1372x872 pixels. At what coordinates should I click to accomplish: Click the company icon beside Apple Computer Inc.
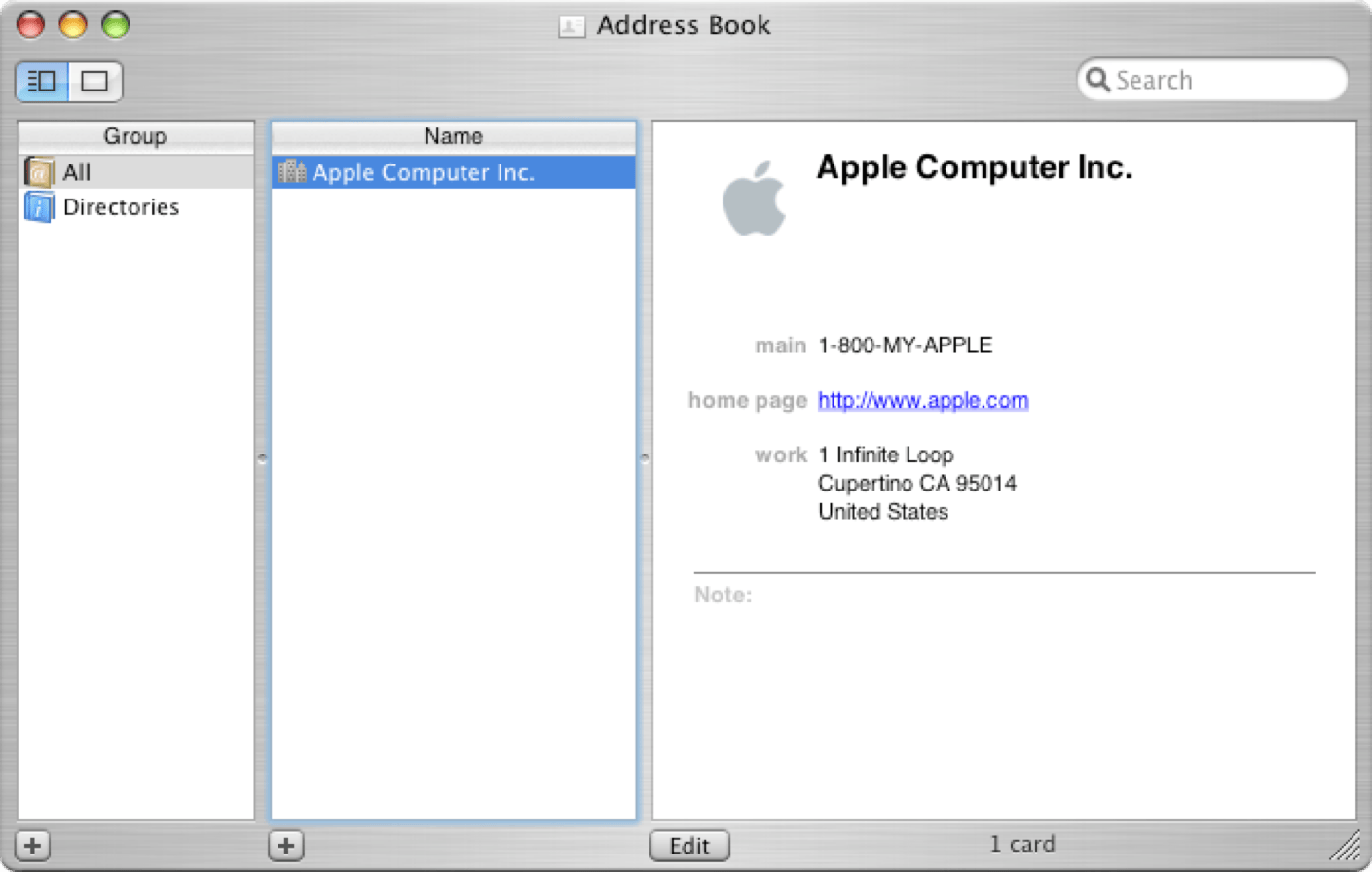tap(292, 171)
